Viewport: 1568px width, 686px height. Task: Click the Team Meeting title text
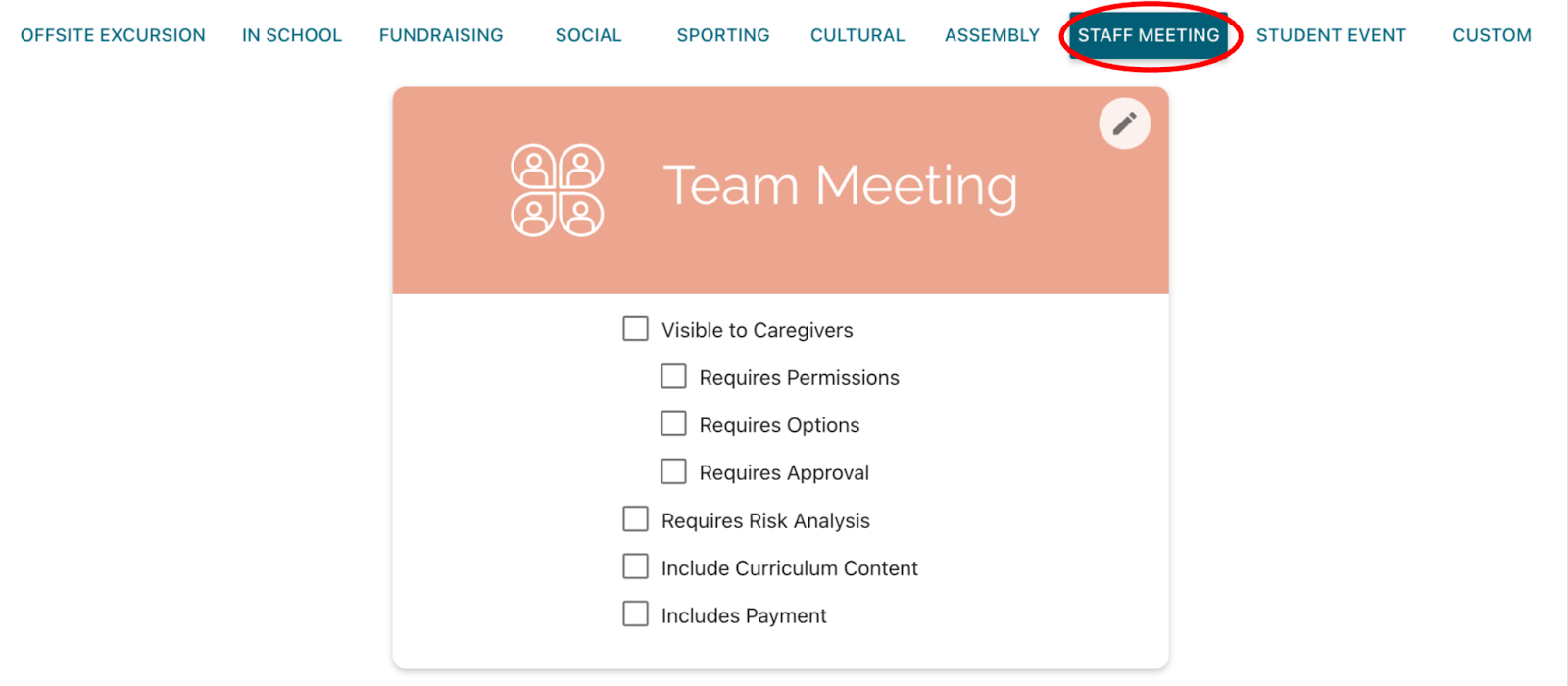coord(840,185)
